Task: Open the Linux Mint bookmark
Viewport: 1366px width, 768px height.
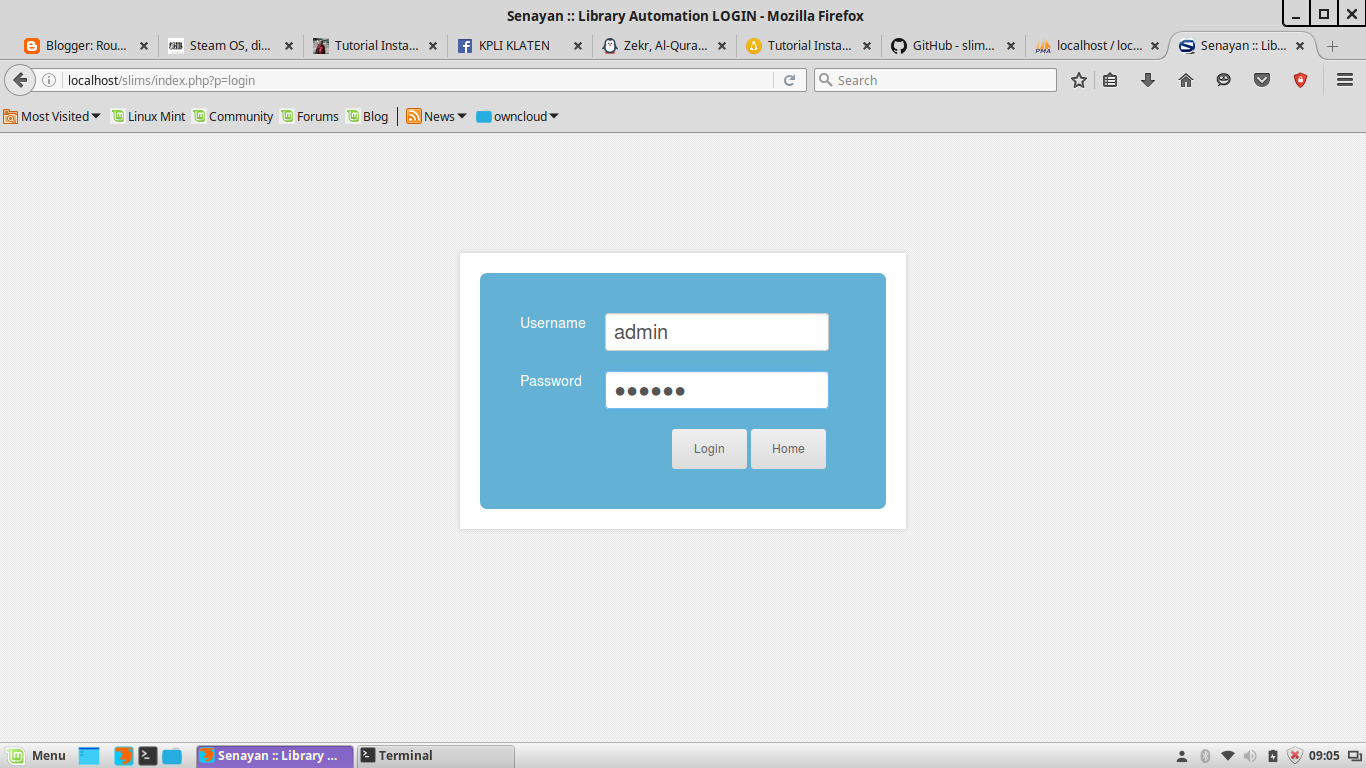Action: click(x=148, y=116)
